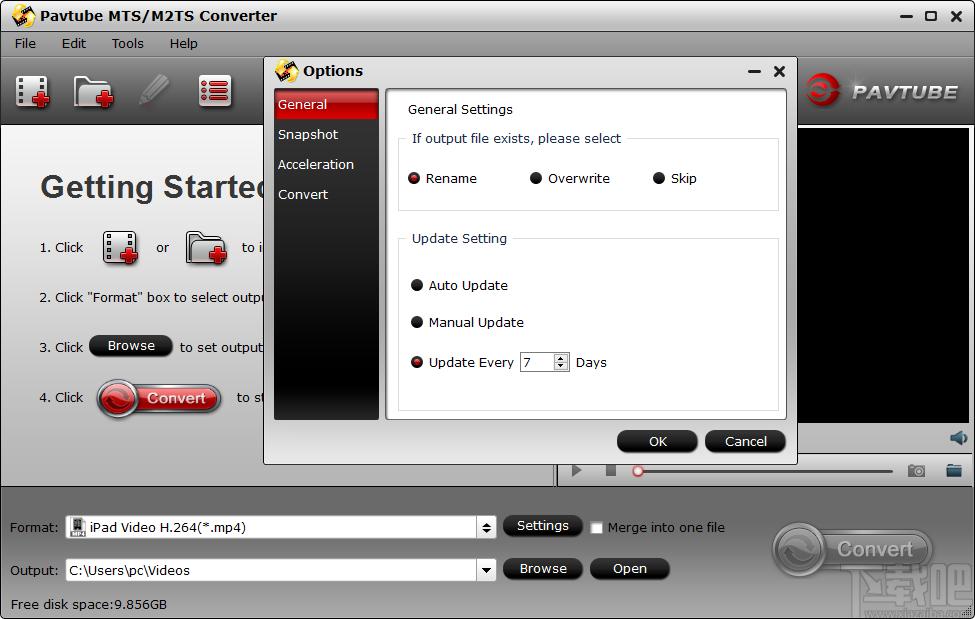Image resolution: width=975 pixels, height=619 pixels.
Task: Open the Edit menu
Action: click(73, 44)
